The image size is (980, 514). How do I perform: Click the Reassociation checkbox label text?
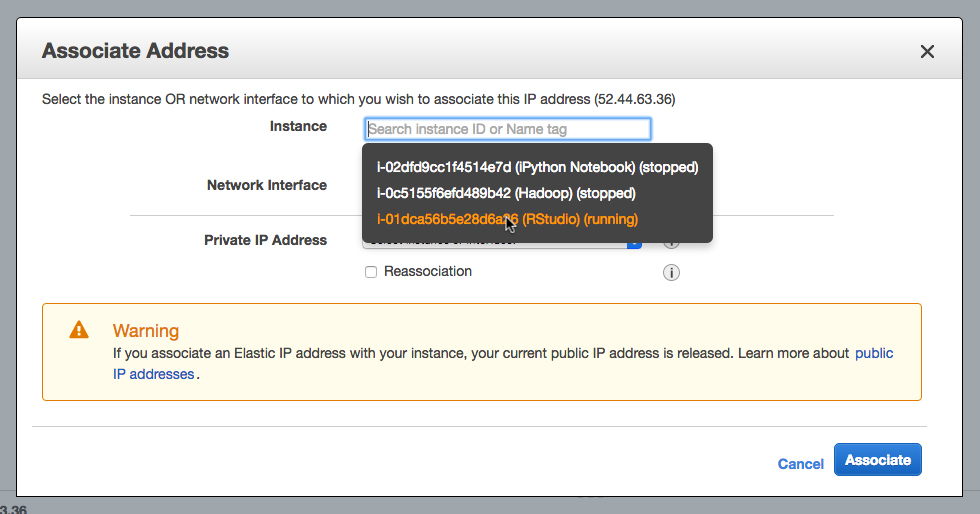427,272
